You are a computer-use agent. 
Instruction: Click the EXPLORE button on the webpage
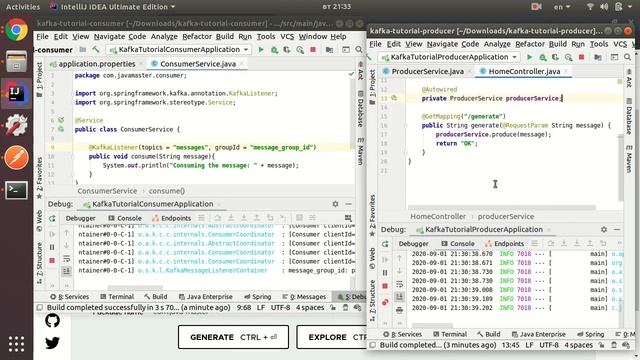pos(331,337)
